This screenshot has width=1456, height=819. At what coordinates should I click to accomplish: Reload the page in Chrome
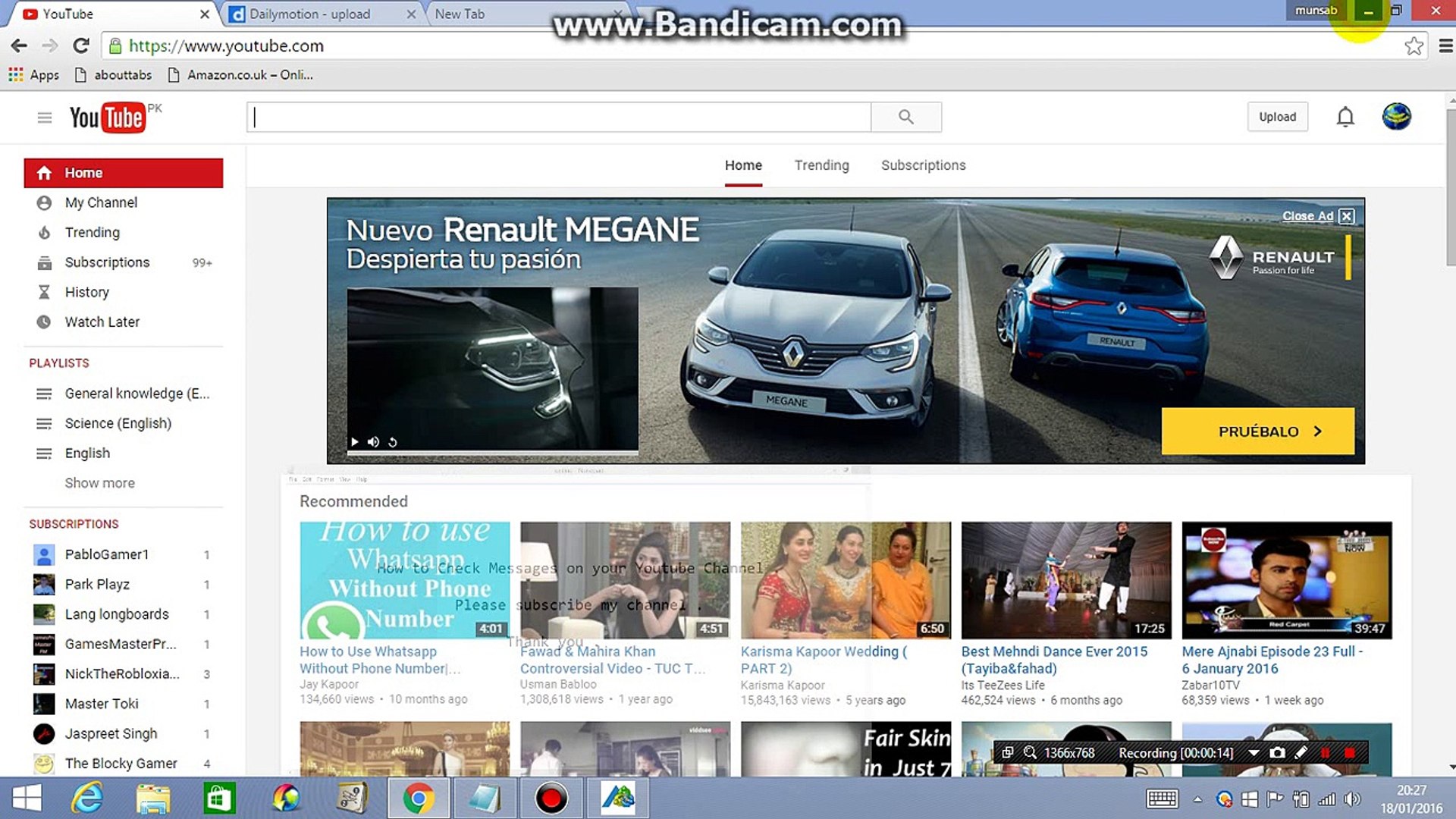click(81, 45)
